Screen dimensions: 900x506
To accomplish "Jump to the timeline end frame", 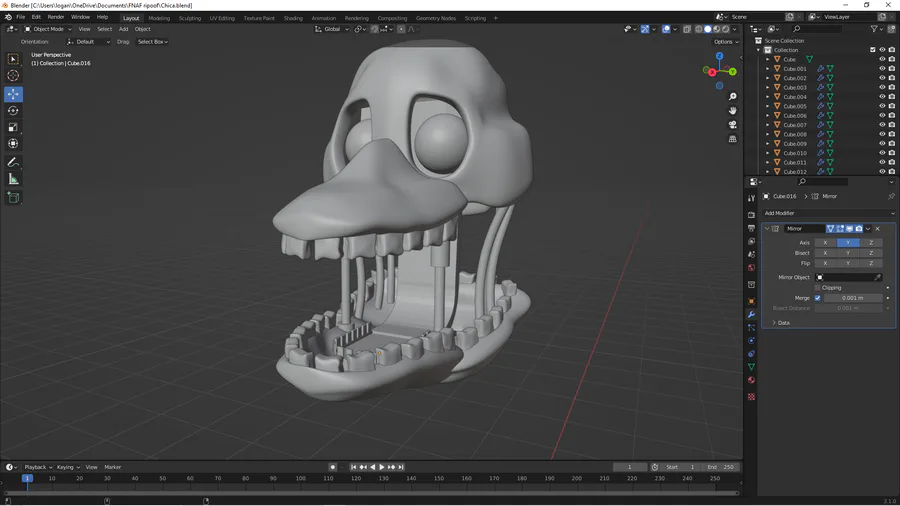I will [401, 468].
